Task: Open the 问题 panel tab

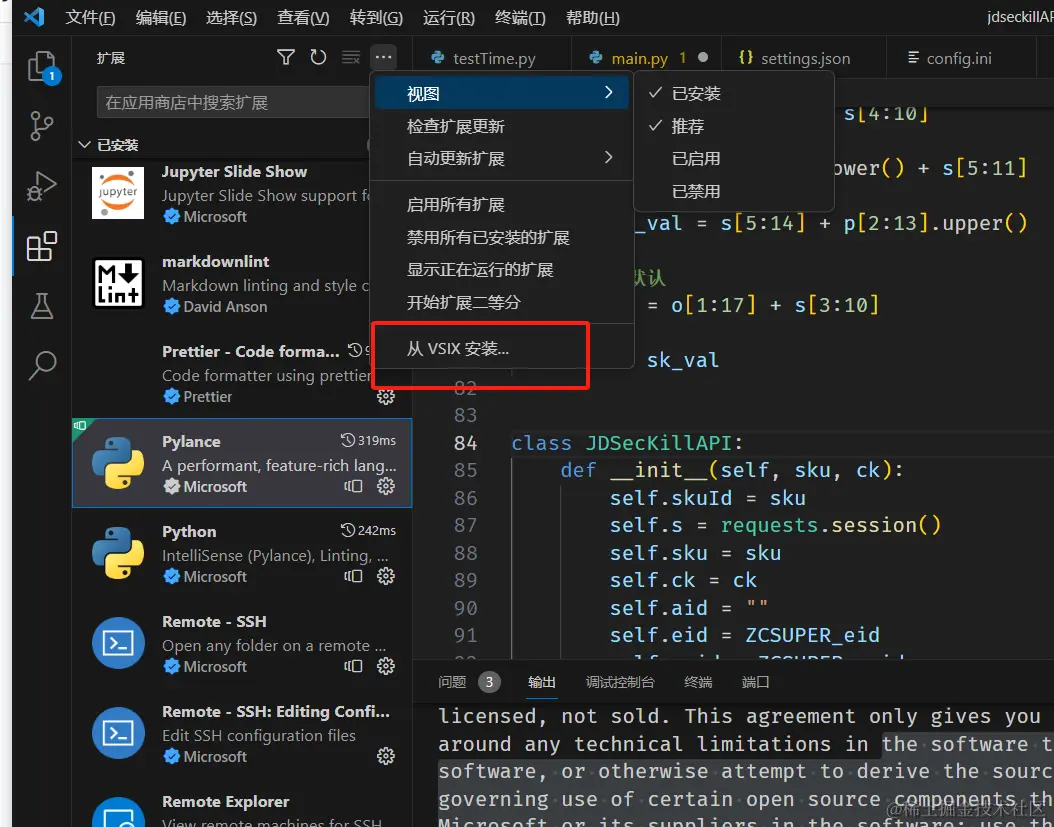Action: [x=469, y=682]
